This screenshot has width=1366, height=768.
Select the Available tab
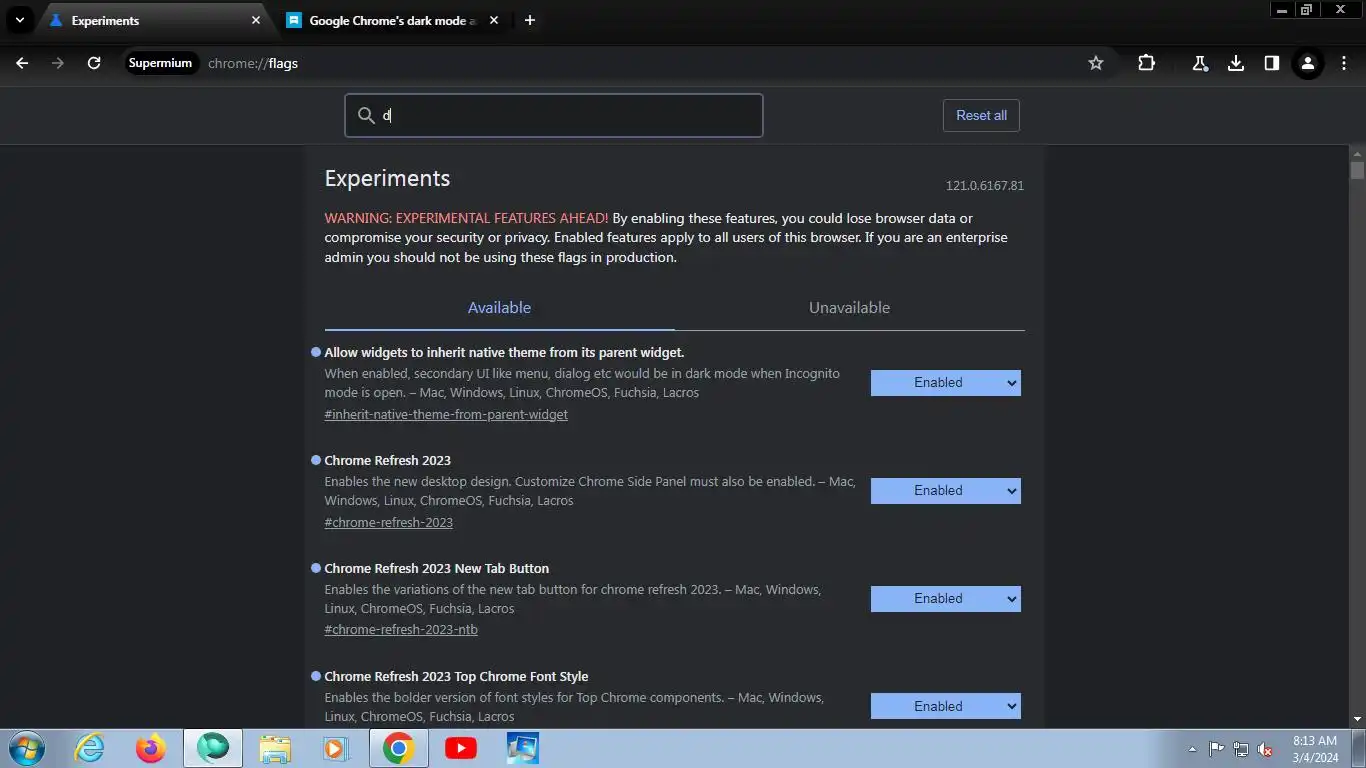pyautogui.click(x=499, y=308)
